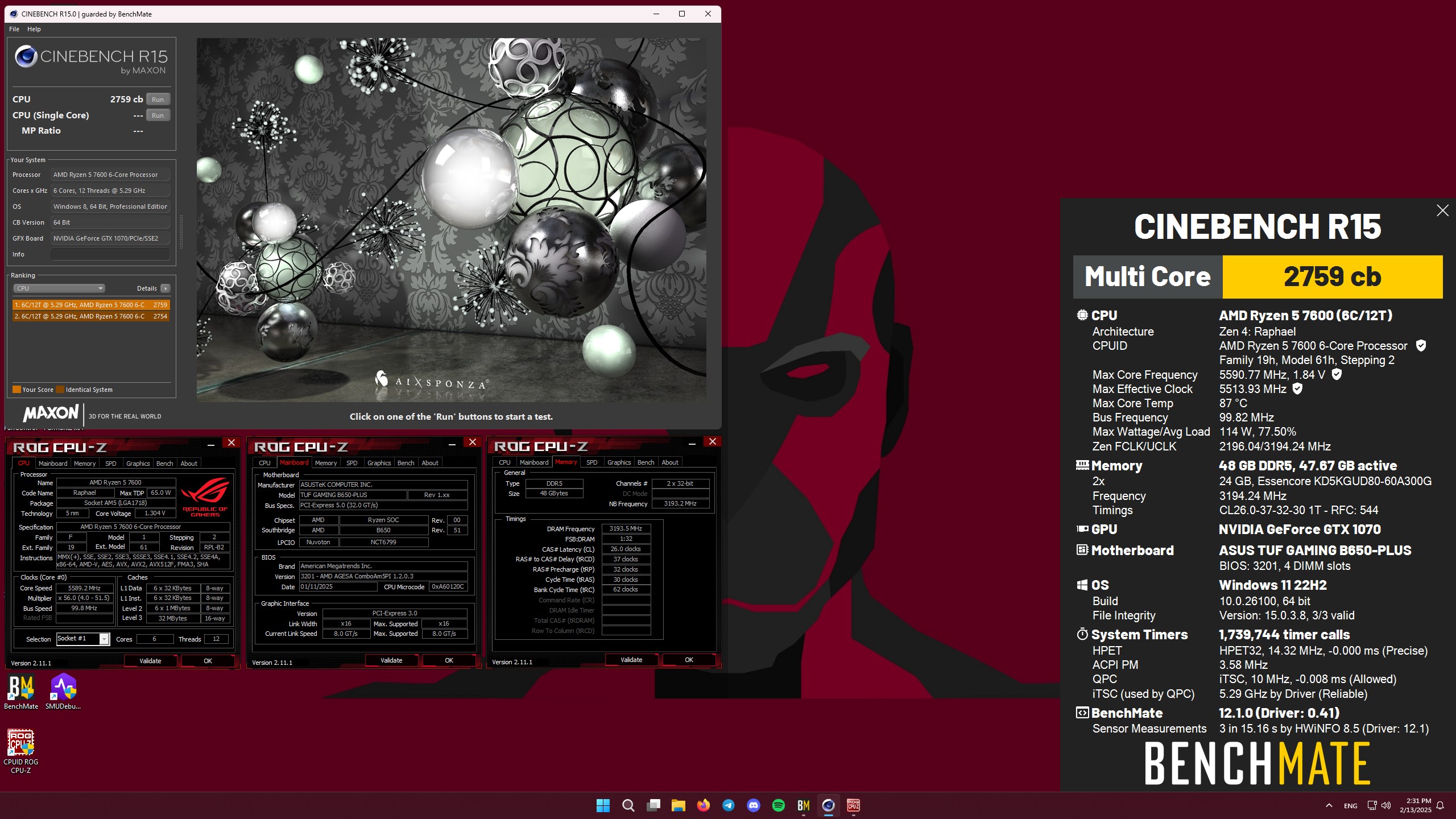
Task: Open taskbar Search
Action: coord(628,805)
